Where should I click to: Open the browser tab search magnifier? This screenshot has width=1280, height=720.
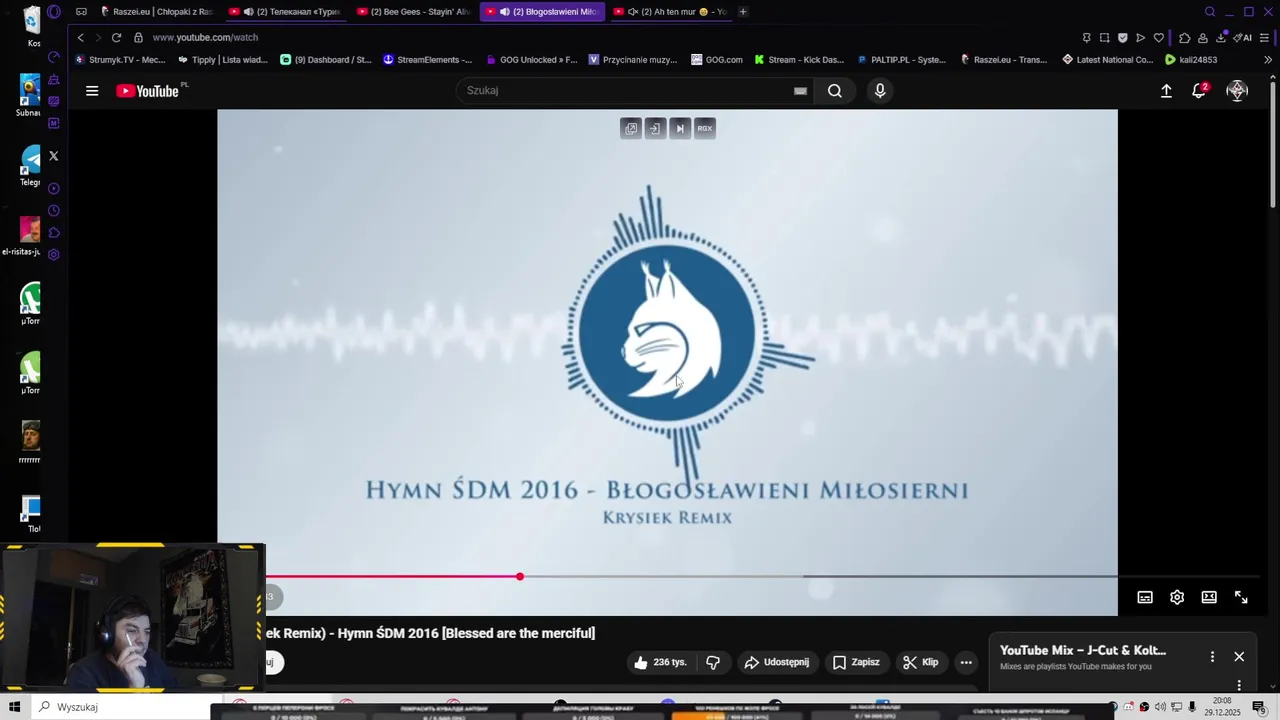click(x=1210, y=12)
